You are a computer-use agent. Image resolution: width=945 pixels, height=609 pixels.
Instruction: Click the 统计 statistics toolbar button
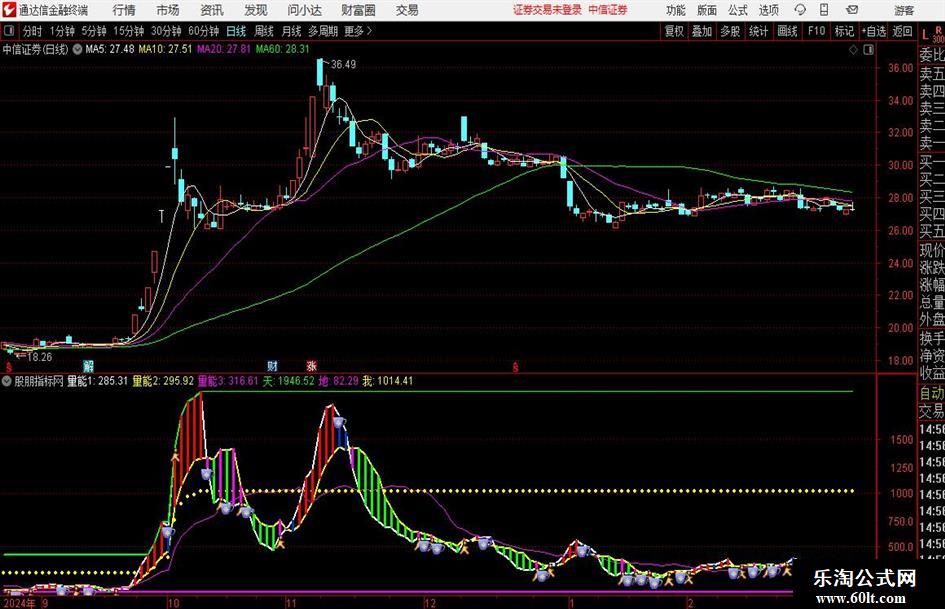759,31
